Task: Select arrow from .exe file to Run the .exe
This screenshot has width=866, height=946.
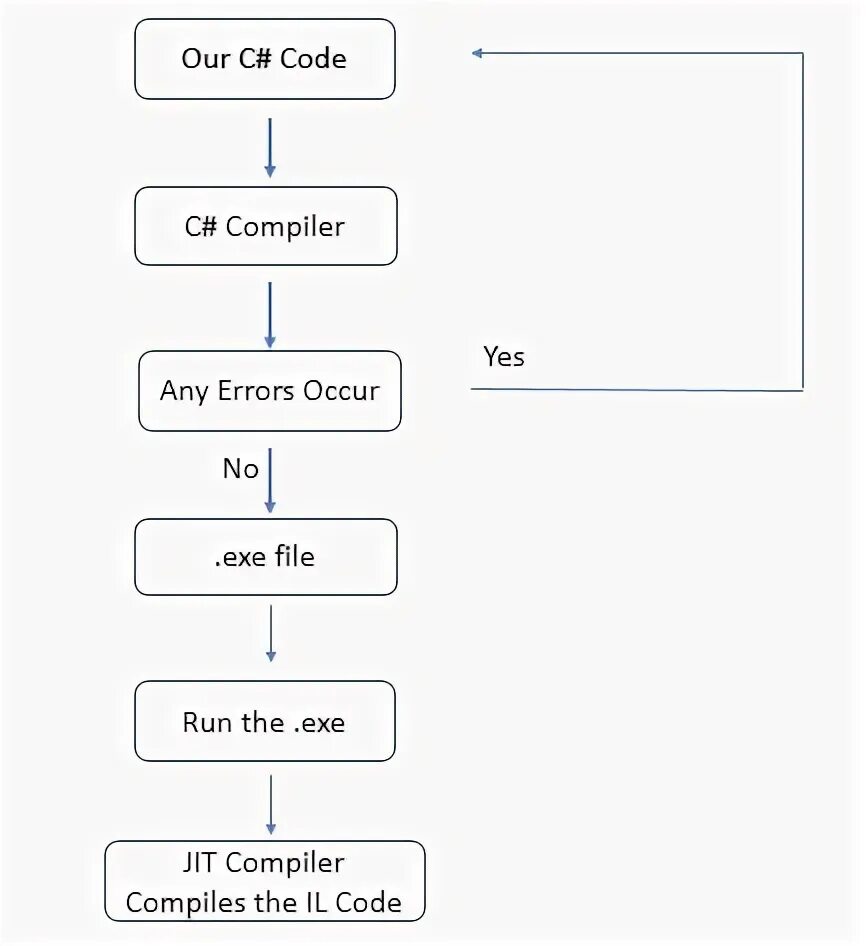Action: tap(270, 632)
